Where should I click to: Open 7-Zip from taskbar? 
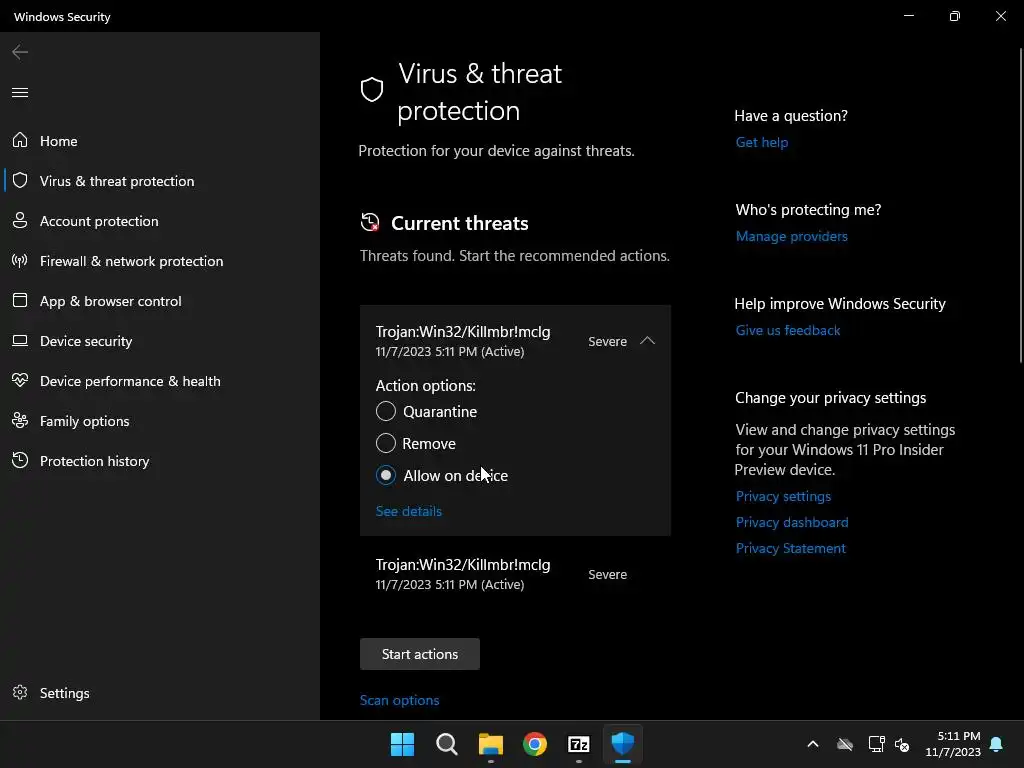(579, 744)
